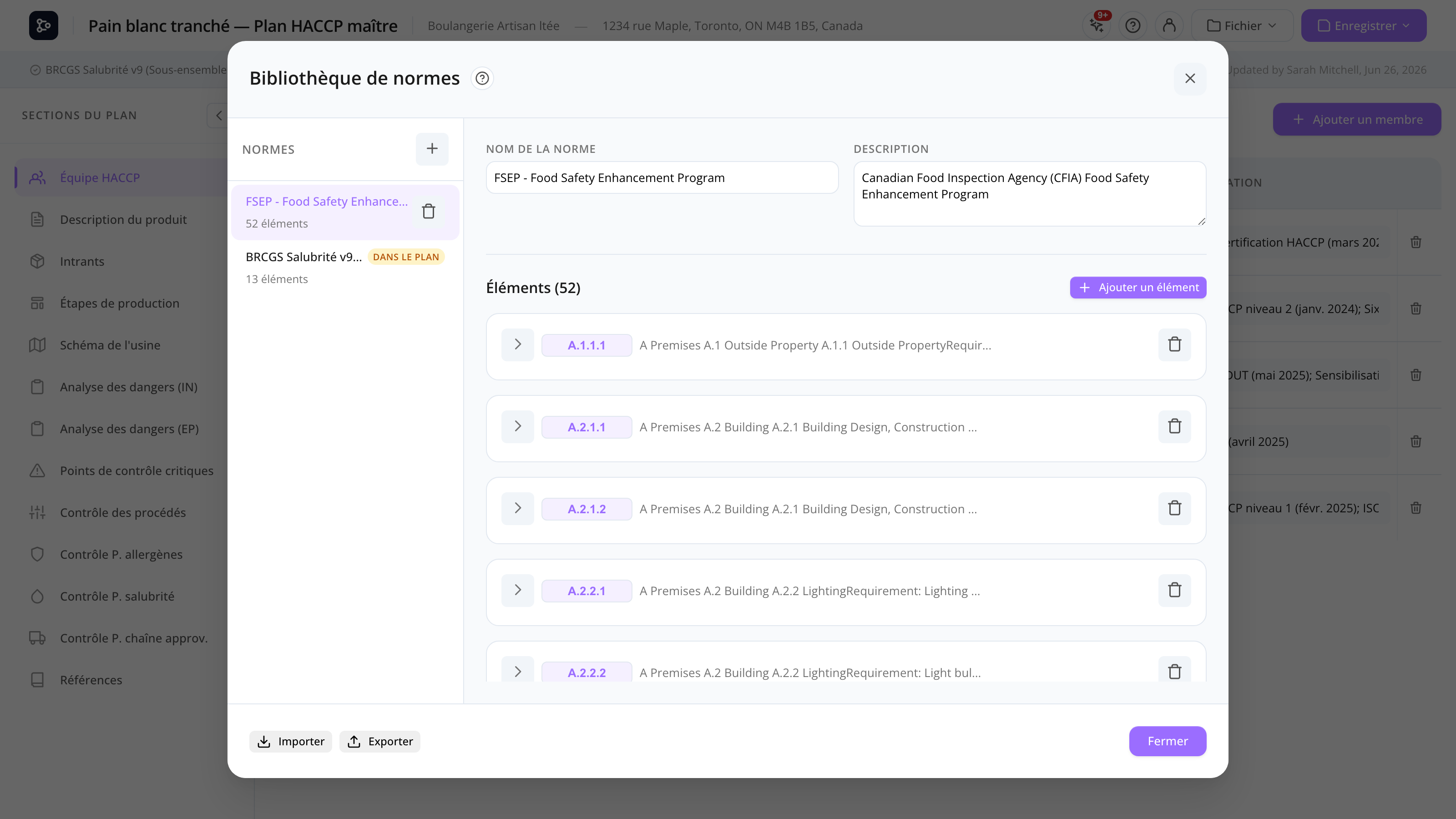This screenshot has height=819, width=1456.
Task: Delete element A.2.1.1
Action: click(1174, 426)
